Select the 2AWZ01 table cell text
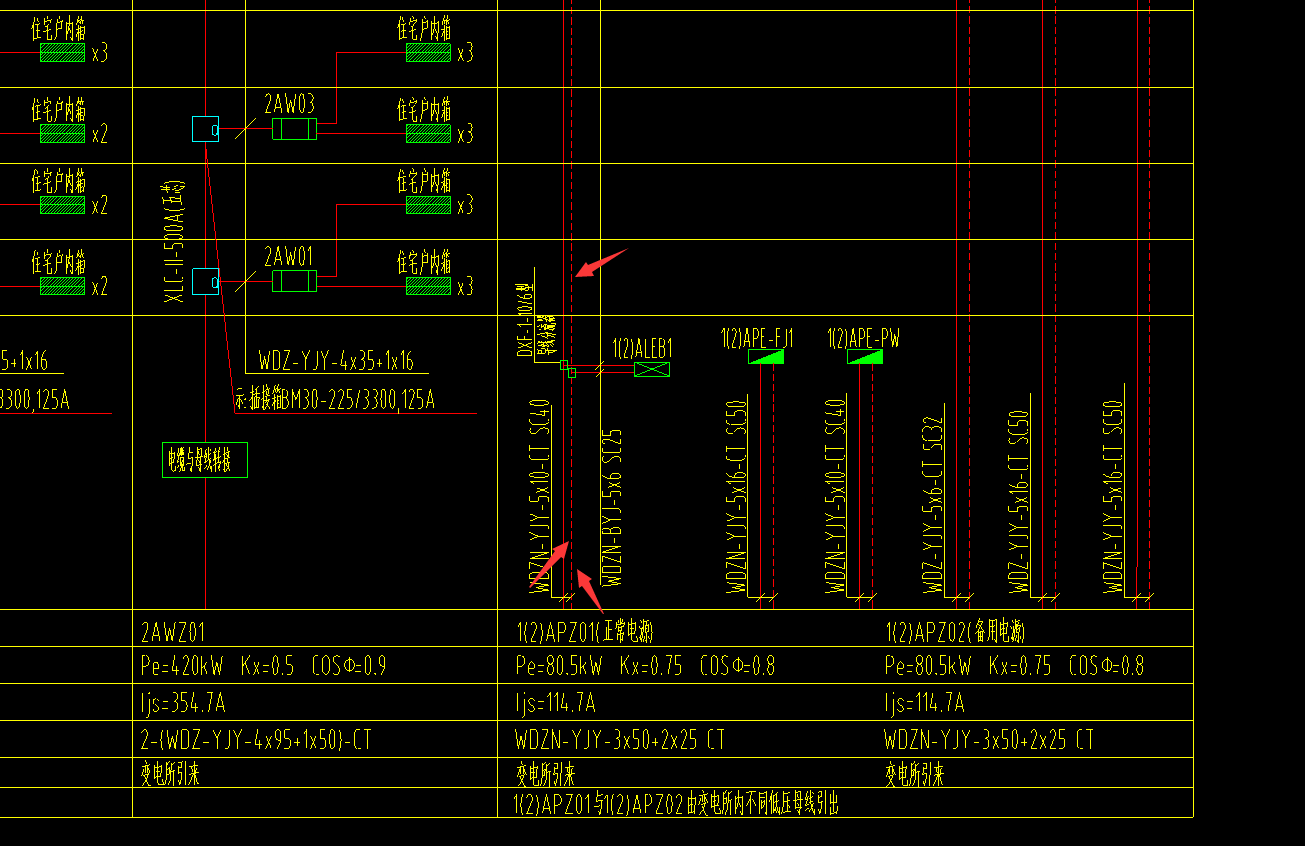This screenshot has height=846, width=1305. click(174, 631)
